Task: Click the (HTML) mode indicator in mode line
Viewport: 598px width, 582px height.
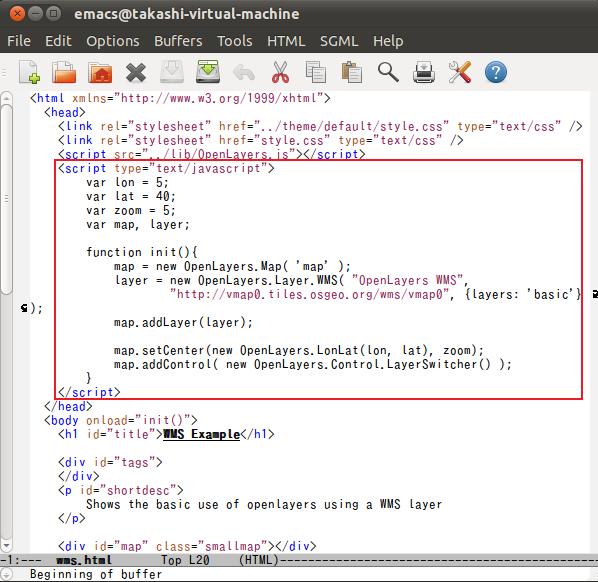Action: [x=259, y=560]
